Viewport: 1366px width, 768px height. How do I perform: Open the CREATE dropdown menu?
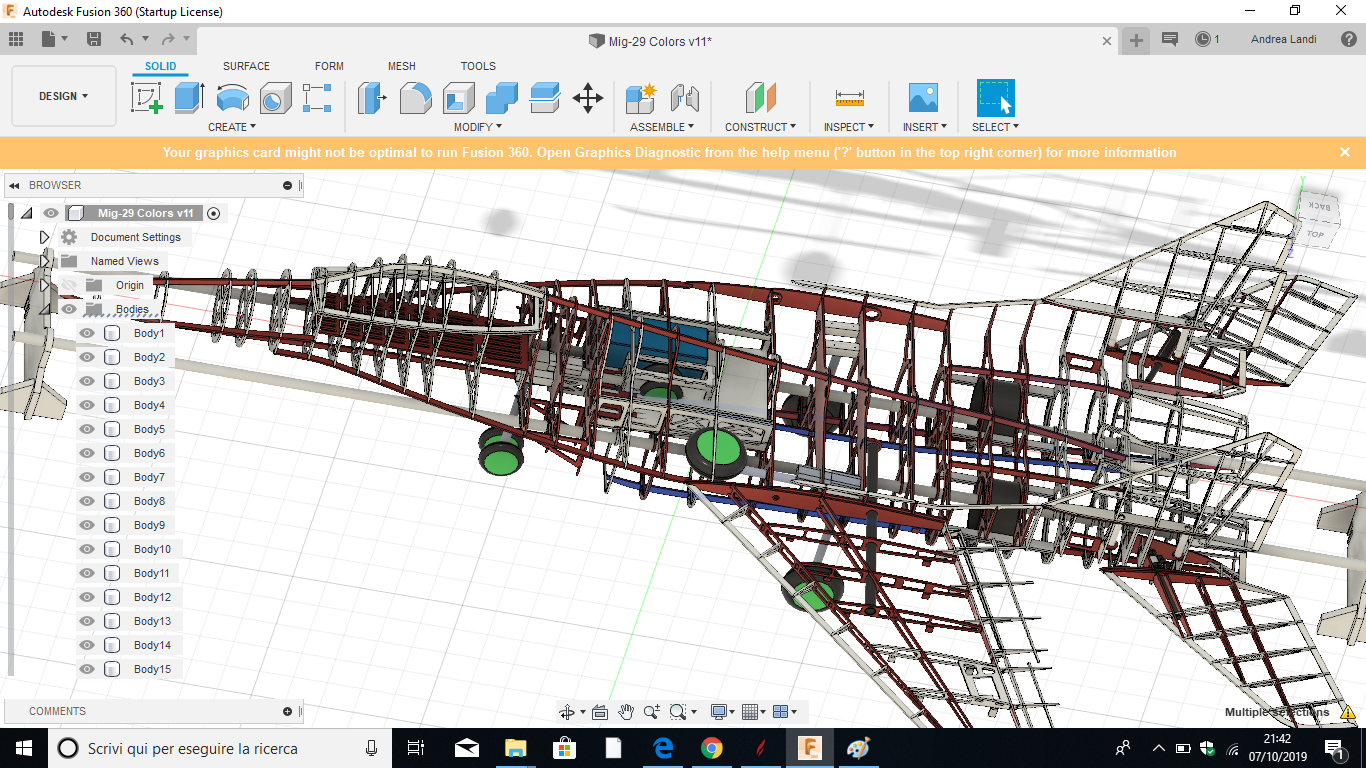click(232, 127)
